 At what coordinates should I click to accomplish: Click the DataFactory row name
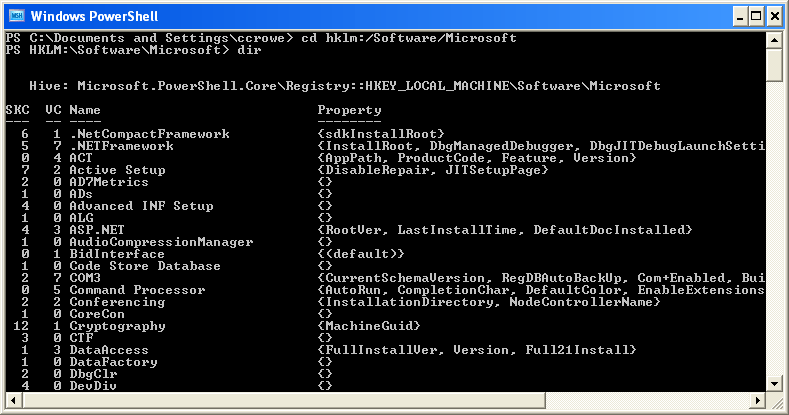pyautogui.click(x=113, y=362)
